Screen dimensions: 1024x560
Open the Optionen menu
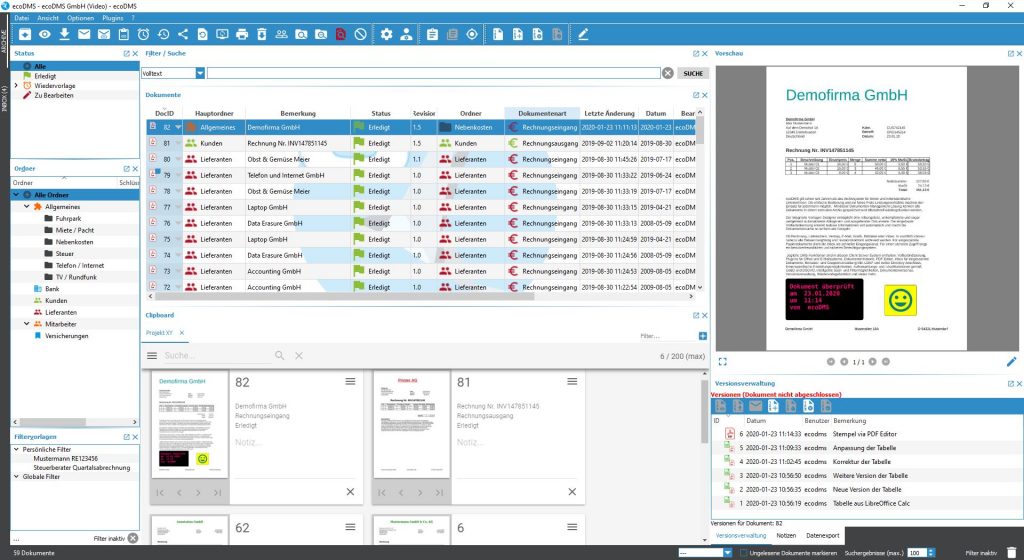tap(81, 19)
